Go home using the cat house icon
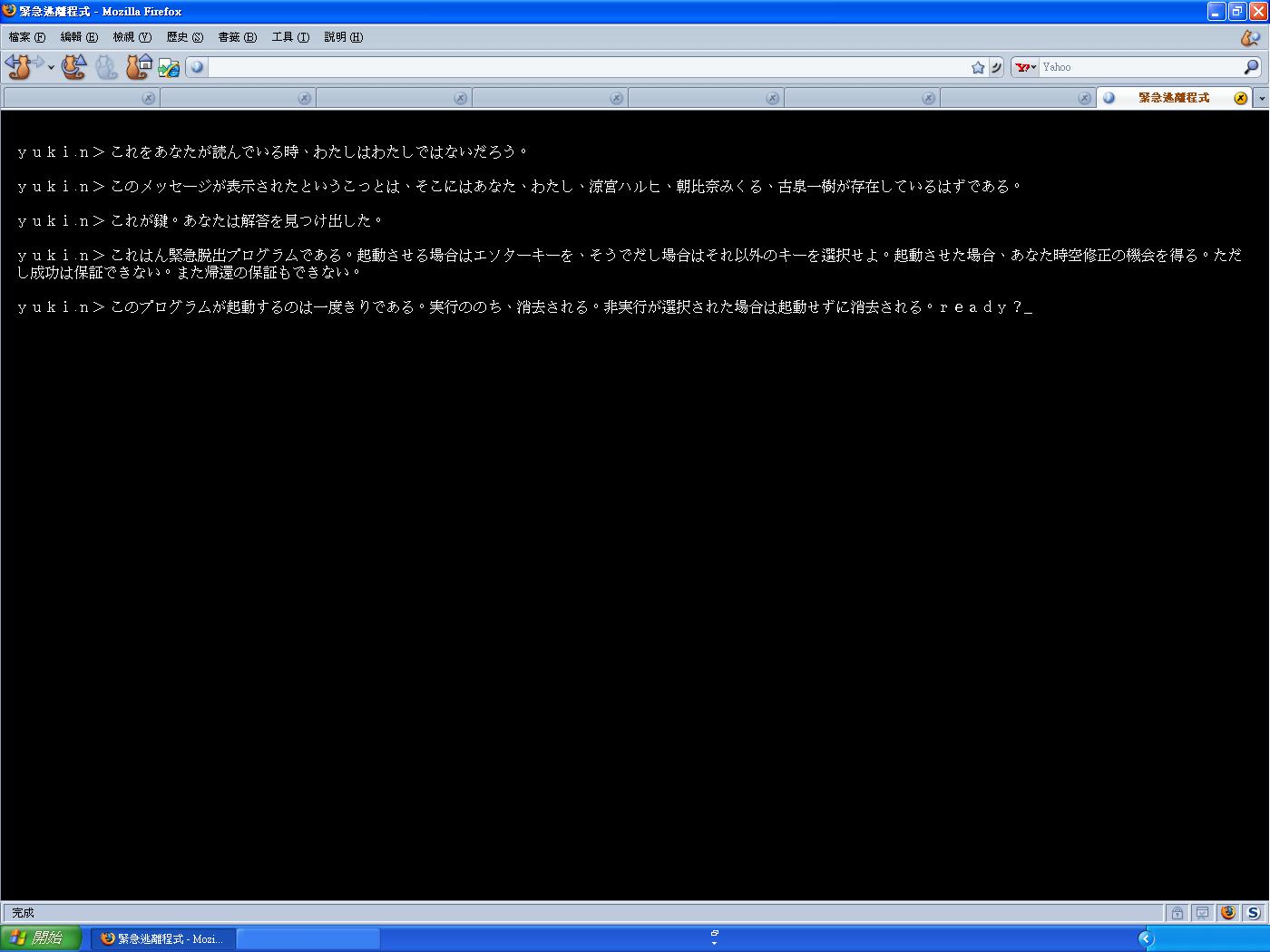Viewport: 1270px width, 952px height. [x=138, y=66]
